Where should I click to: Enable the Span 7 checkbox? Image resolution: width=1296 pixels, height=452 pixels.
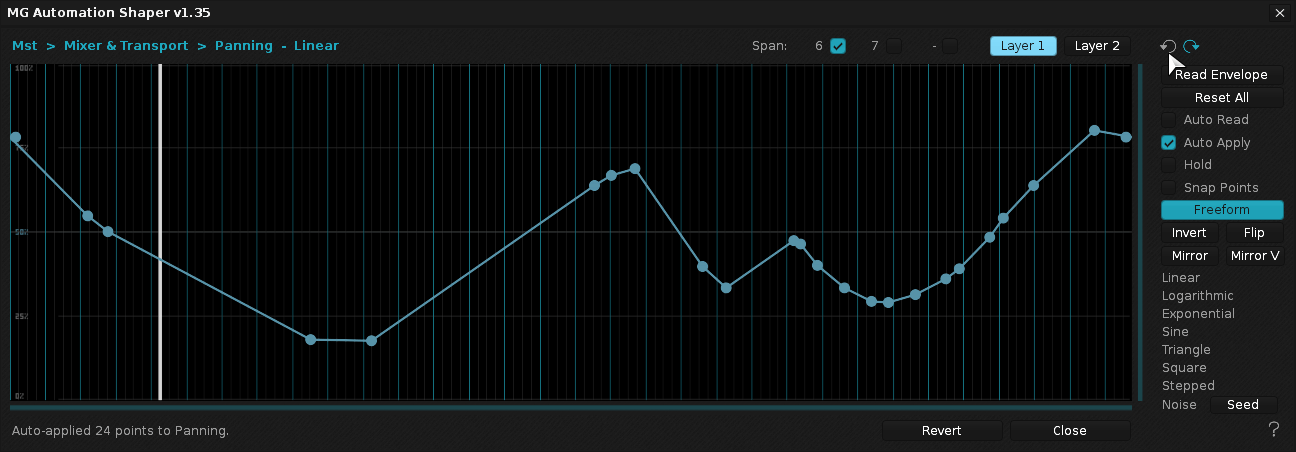tap(894, 46)
